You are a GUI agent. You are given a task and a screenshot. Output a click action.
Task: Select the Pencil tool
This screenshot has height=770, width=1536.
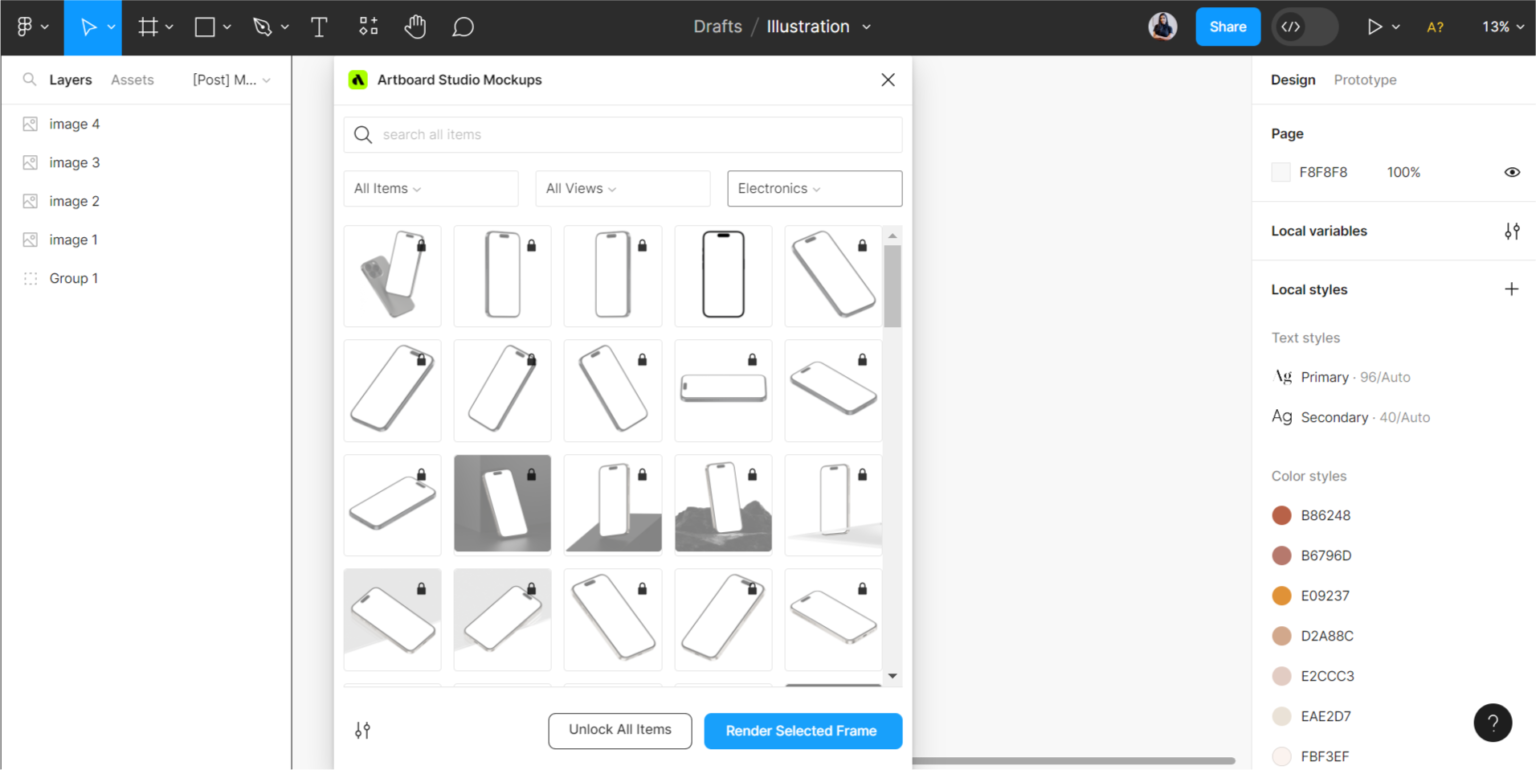[263, 27]
